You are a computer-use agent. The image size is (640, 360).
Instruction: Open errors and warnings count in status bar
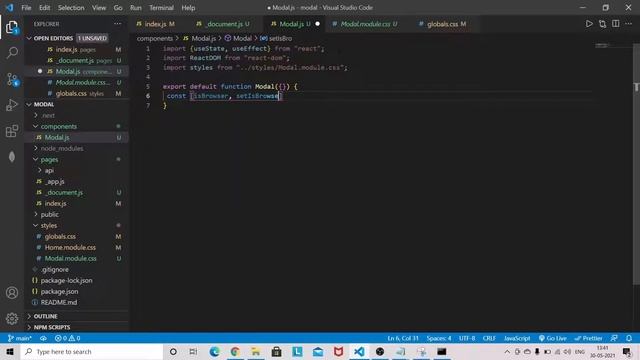tap(67, 338)
